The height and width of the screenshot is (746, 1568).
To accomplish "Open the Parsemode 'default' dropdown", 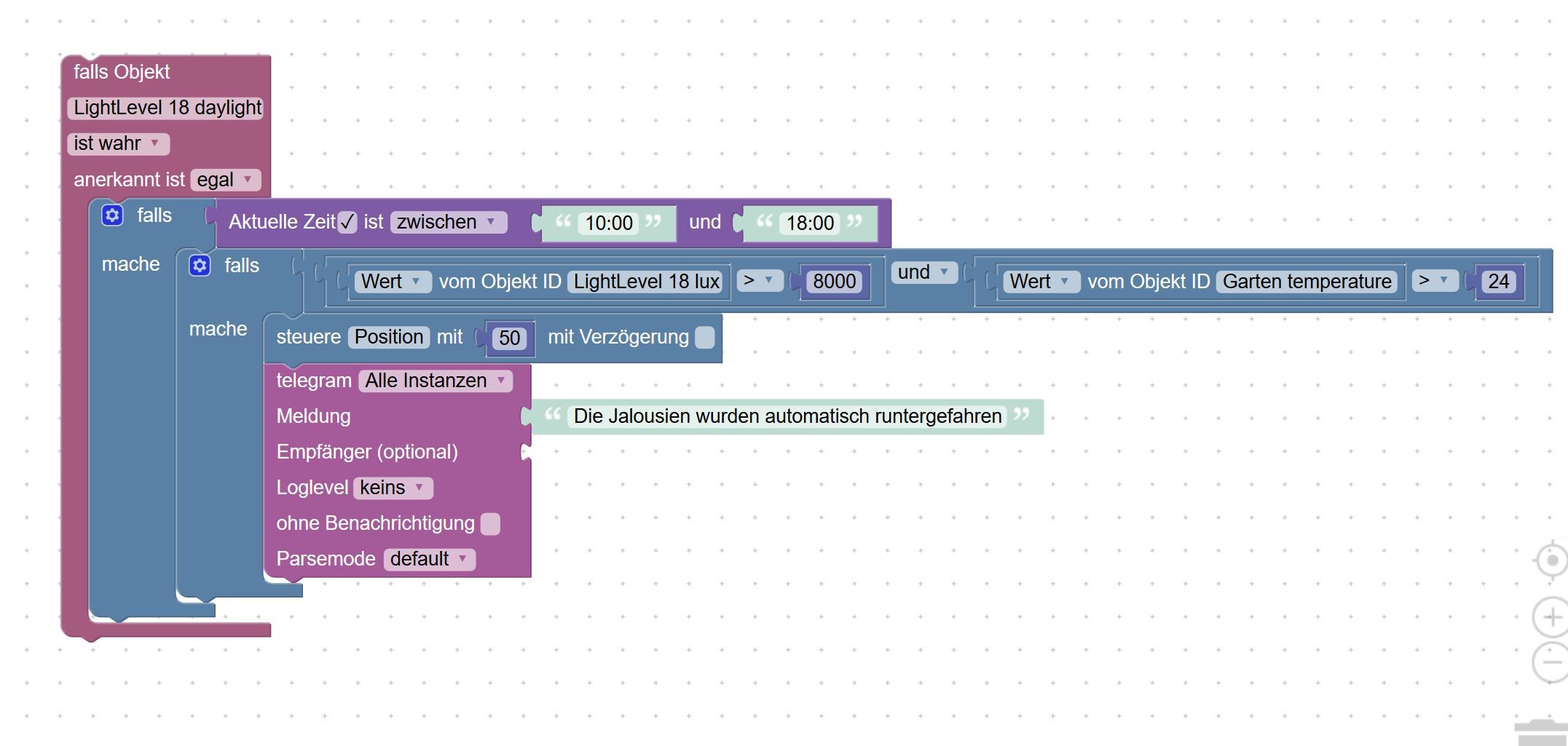I will 430,559.
